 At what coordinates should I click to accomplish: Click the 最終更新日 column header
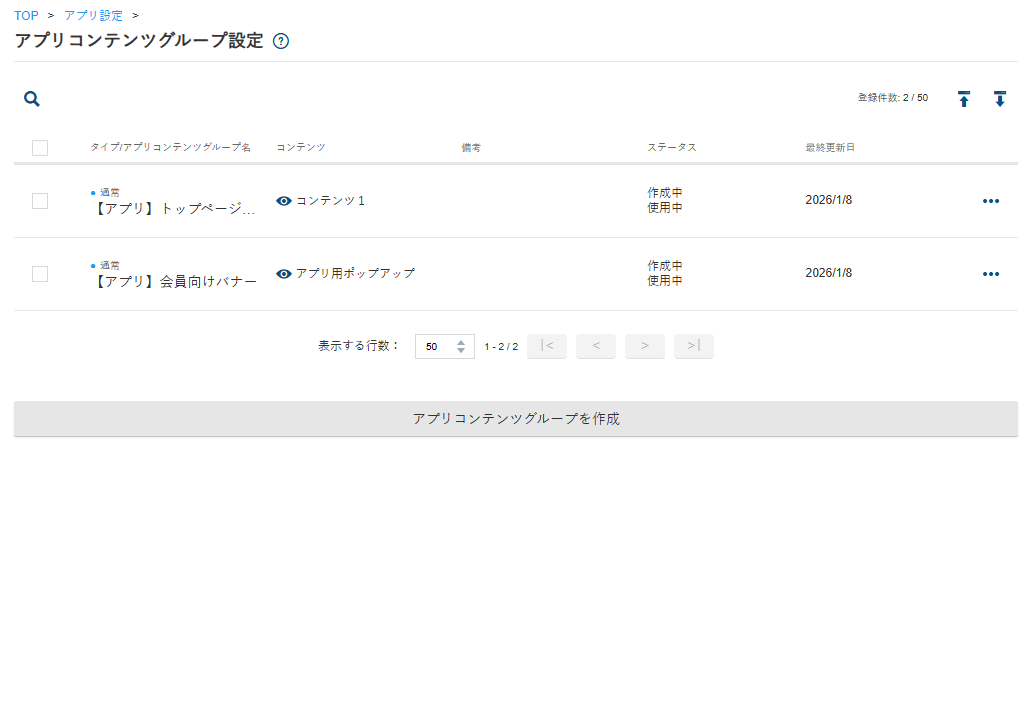point(830,147)
